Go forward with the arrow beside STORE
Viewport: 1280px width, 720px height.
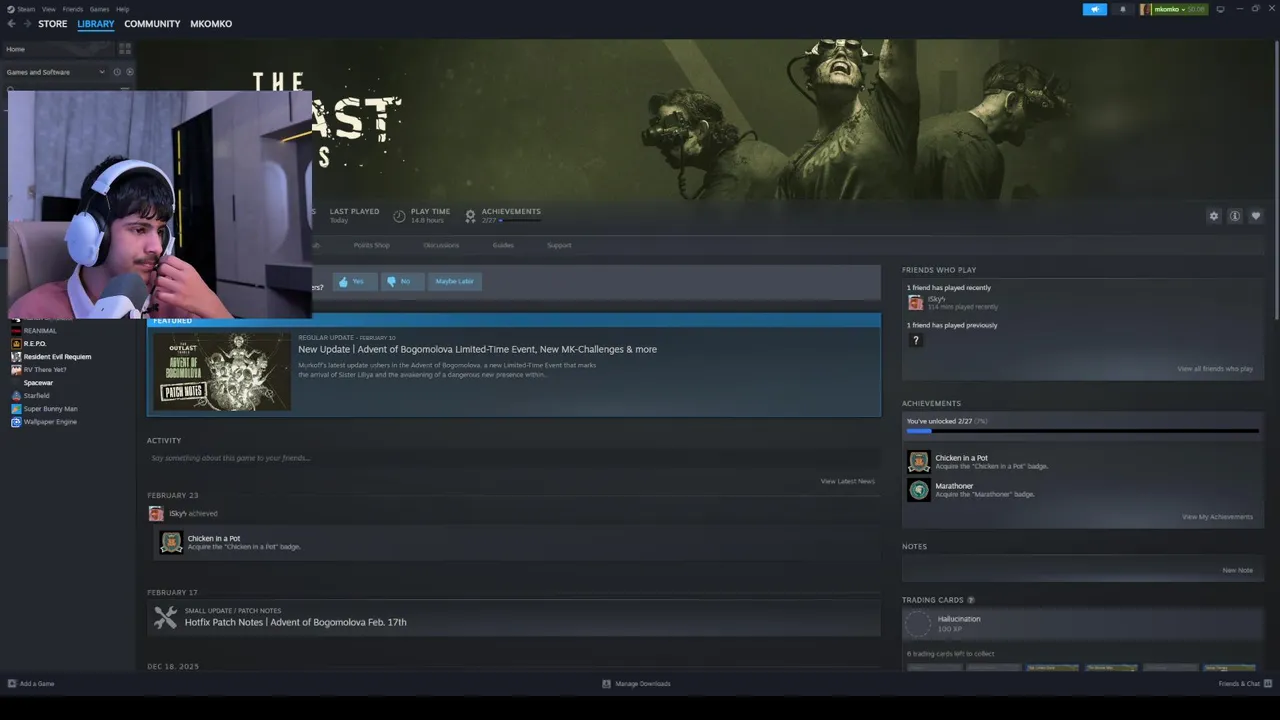(x=26, y=24)
